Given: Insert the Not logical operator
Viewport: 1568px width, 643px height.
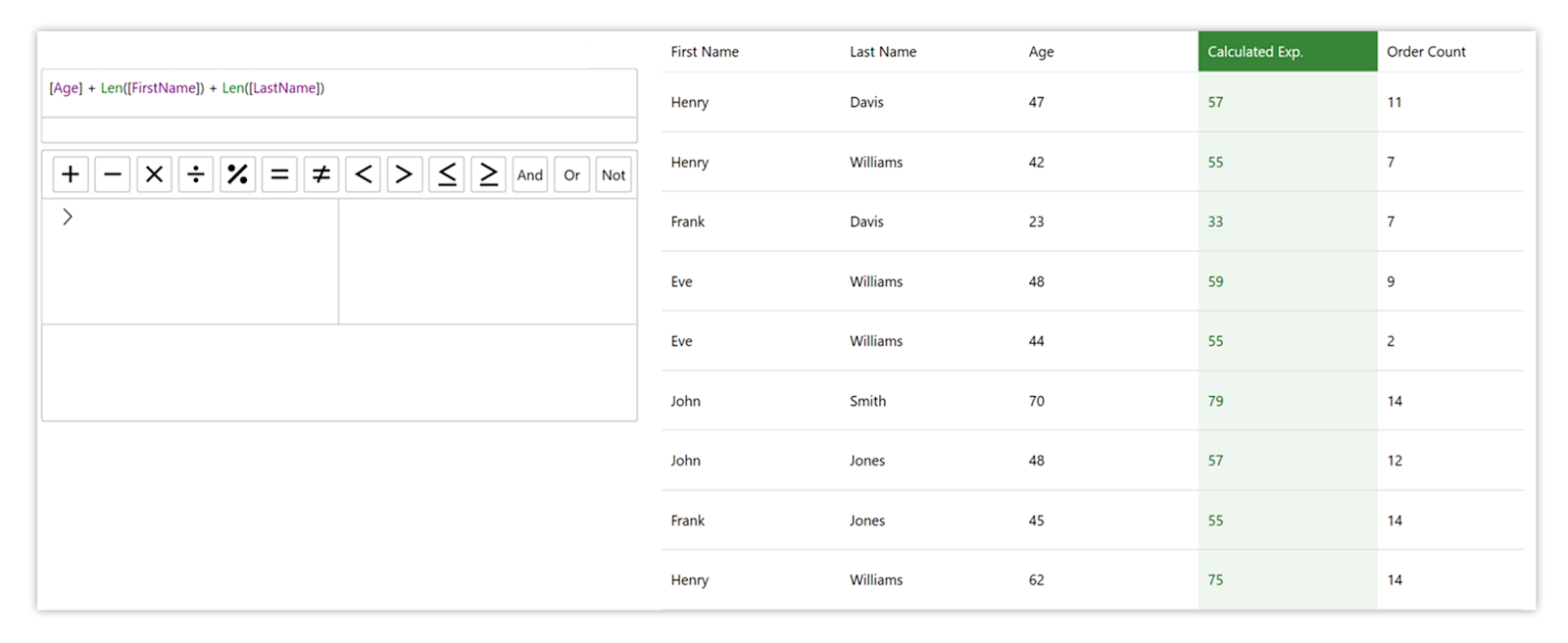Looking at the screenshot, I should 613,174.
